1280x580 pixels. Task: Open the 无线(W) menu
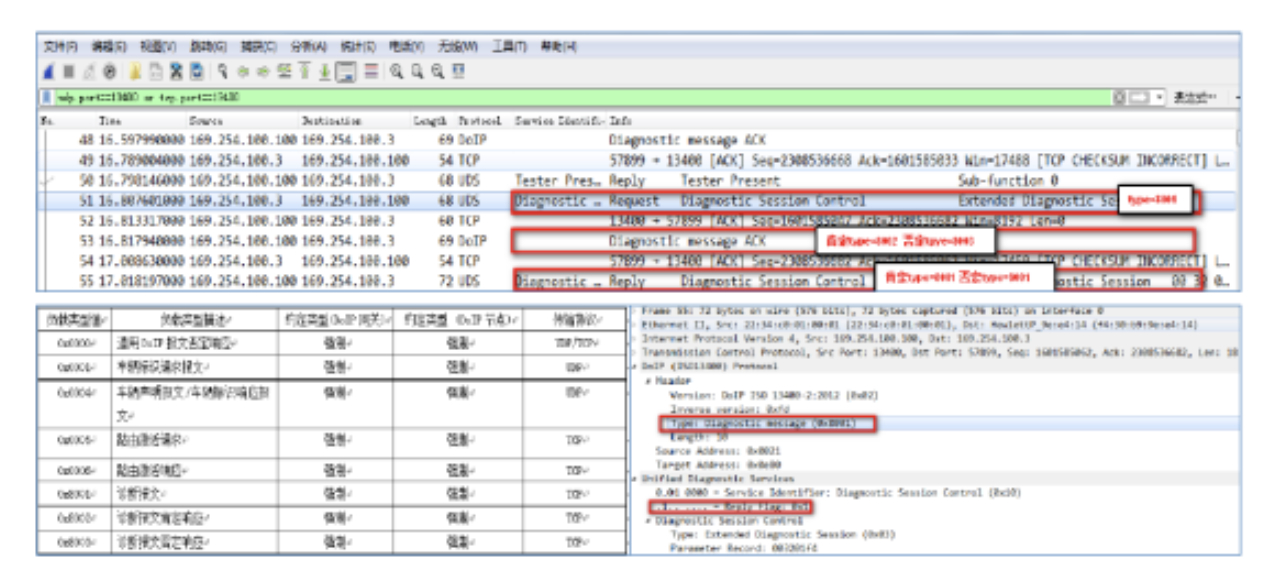click(457, 47)
